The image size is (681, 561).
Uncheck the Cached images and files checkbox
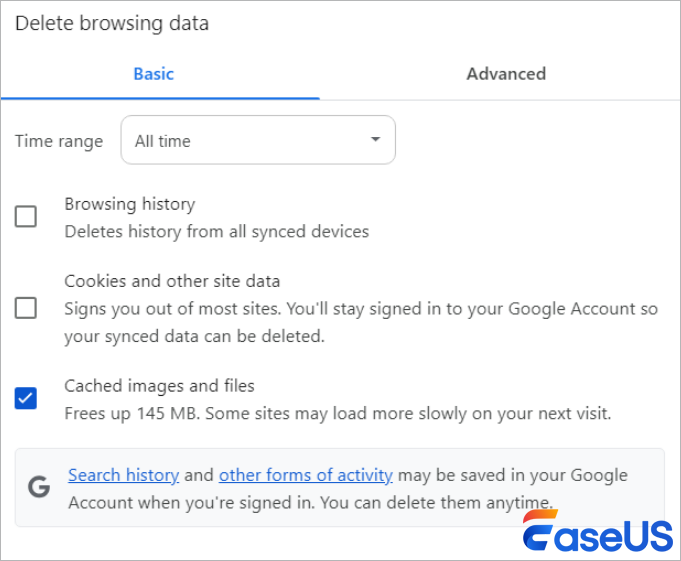[x=26, y=399]
